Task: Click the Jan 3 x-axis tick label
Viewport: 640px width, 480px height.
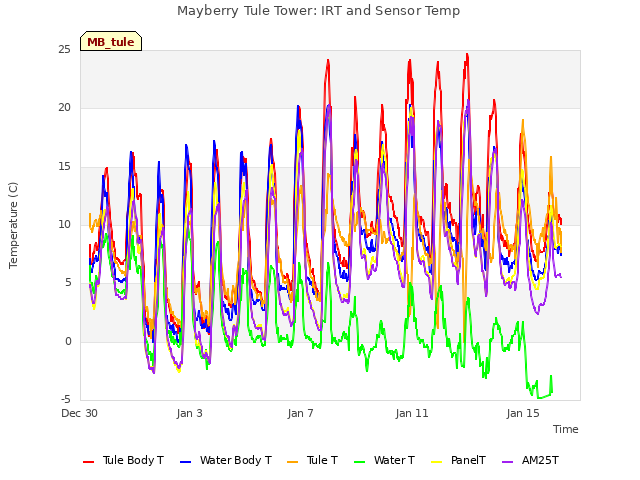Action: [x=190, y=413]
